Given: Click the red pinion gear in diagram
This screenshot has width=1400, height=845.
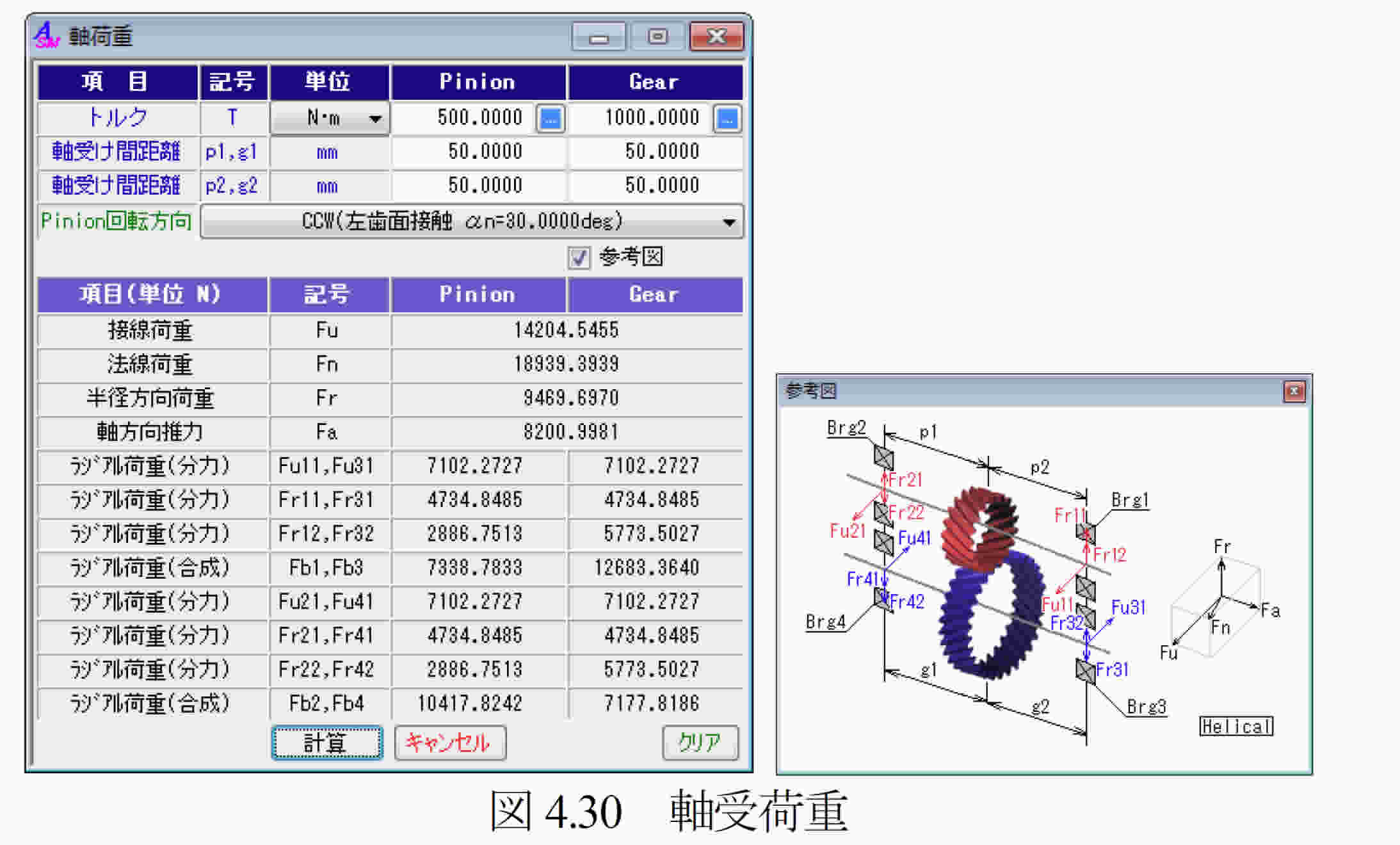Looking at the screenshot, I should 980,529.
